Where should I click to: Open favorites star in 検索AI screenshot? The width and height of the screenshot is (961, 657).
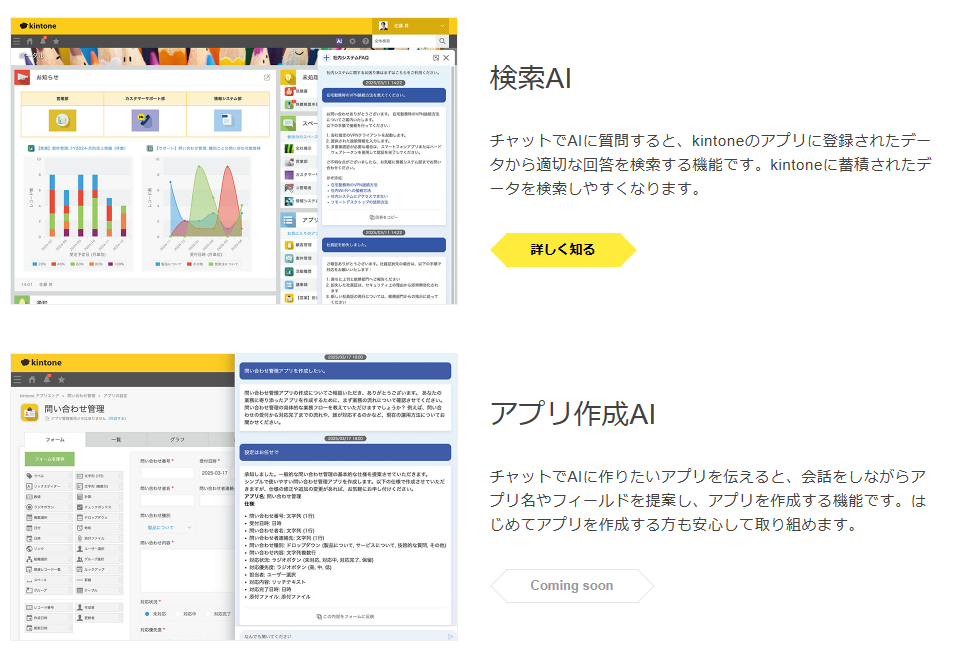pyautogui.click(x=56, y=41)
